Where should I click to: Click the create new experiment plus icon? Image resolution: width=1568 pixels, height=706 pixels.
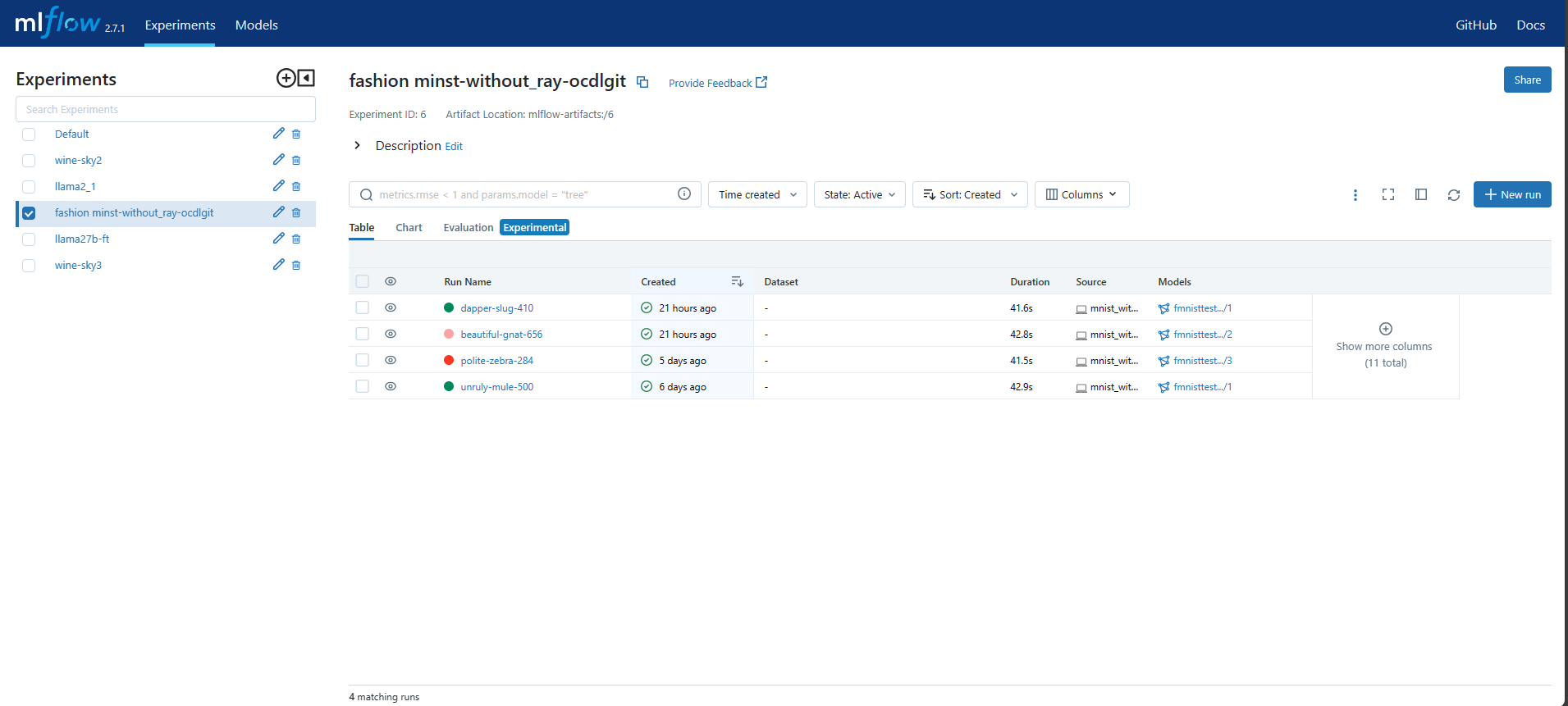(x=286, y=78)
